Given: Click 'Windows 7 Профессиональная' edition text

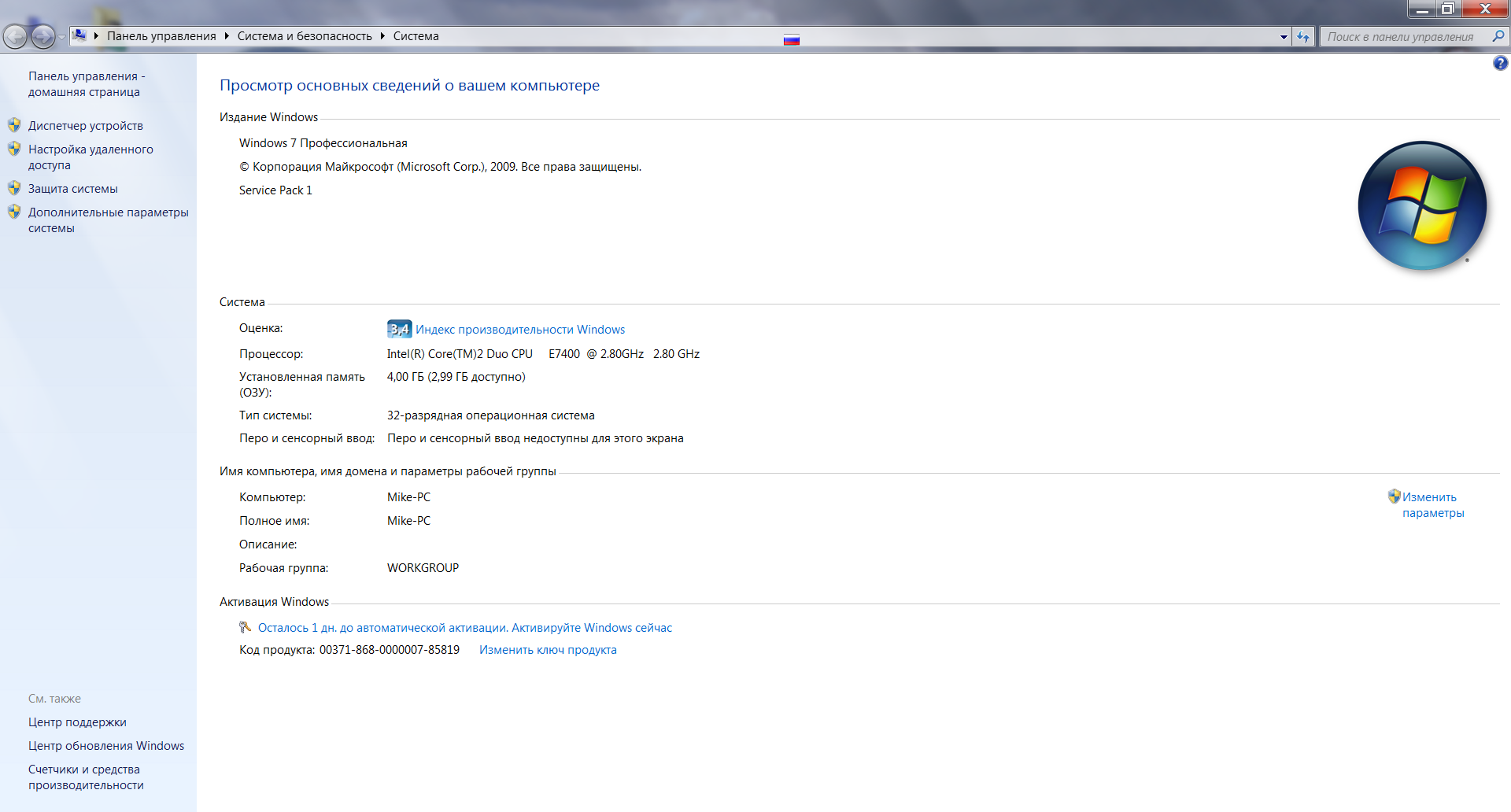Looking at the screenshot, I should (323, 143).
